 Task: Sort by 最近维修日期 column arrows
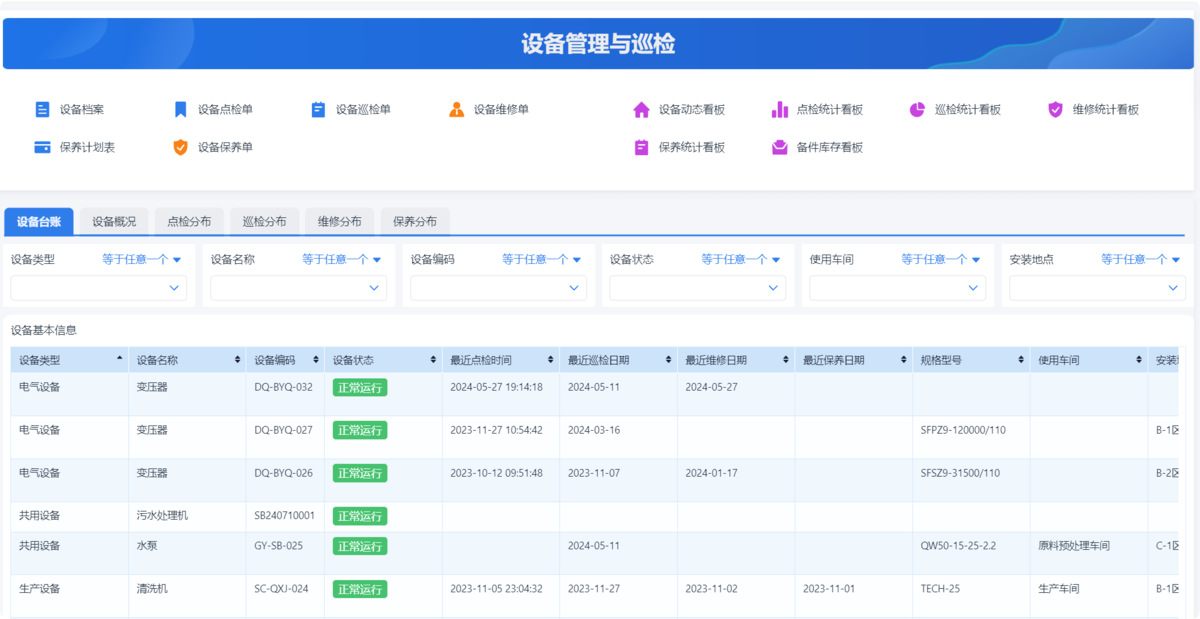click(x=786, y=360)
